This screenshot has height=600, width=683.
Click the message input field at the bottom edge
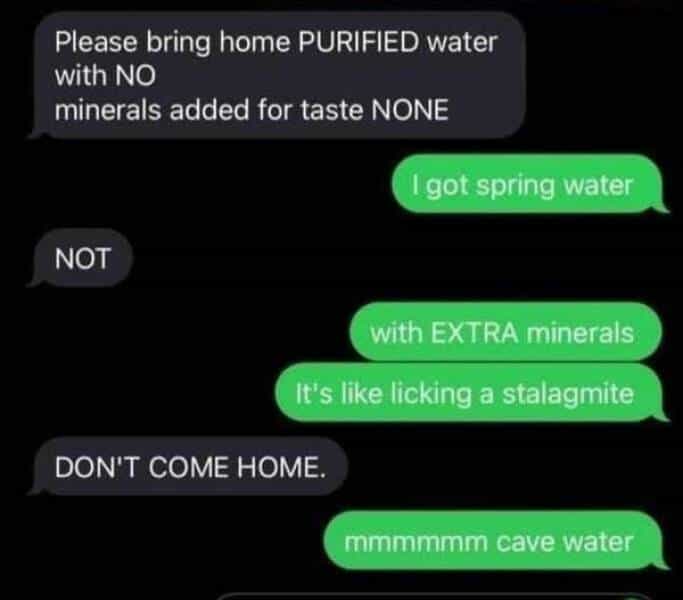pyautogui.click(x=433, y=596)
